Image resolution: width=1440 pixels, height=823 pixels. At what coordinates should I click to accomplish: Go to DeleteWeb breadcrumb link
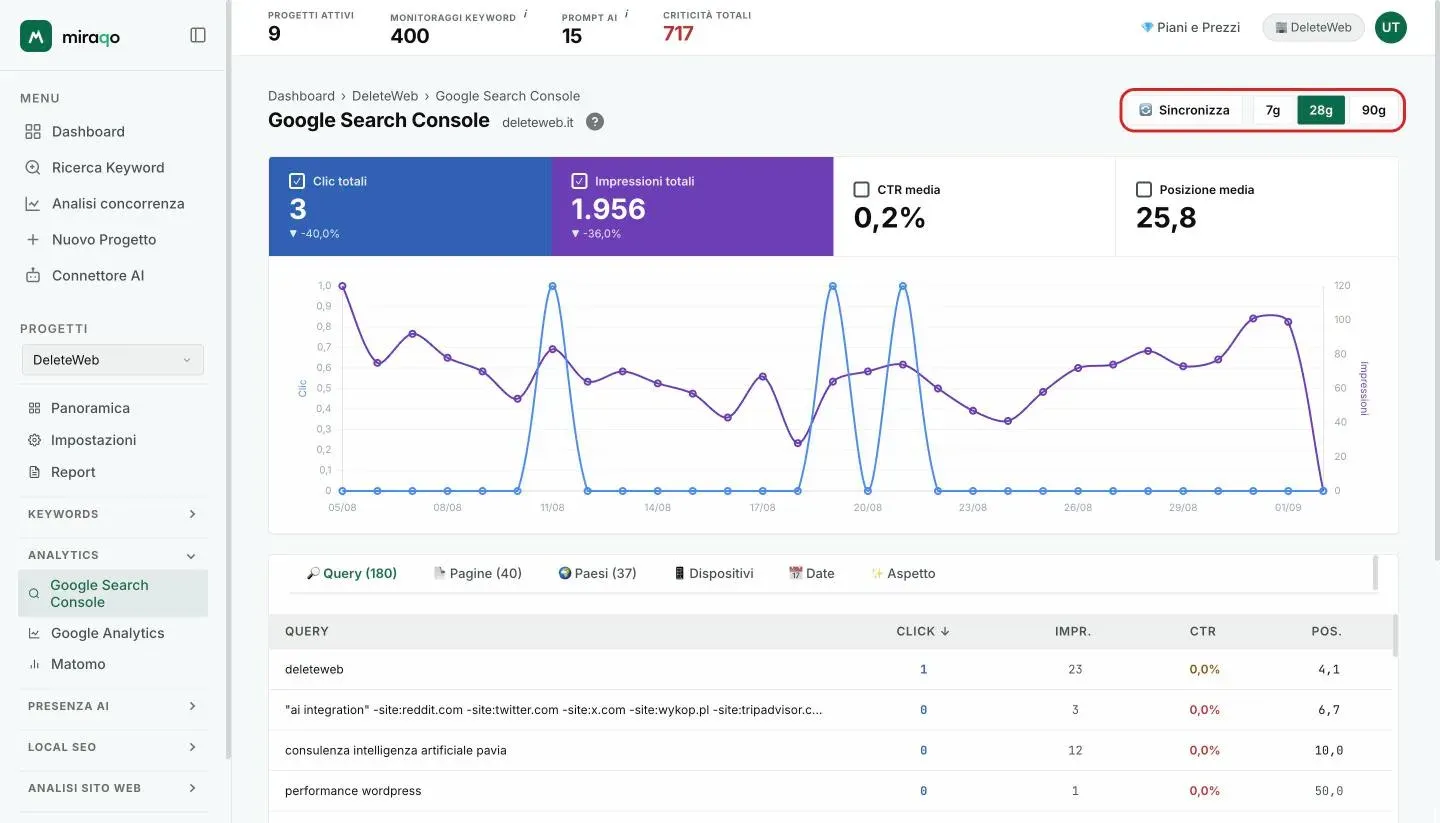click(385, 96)
